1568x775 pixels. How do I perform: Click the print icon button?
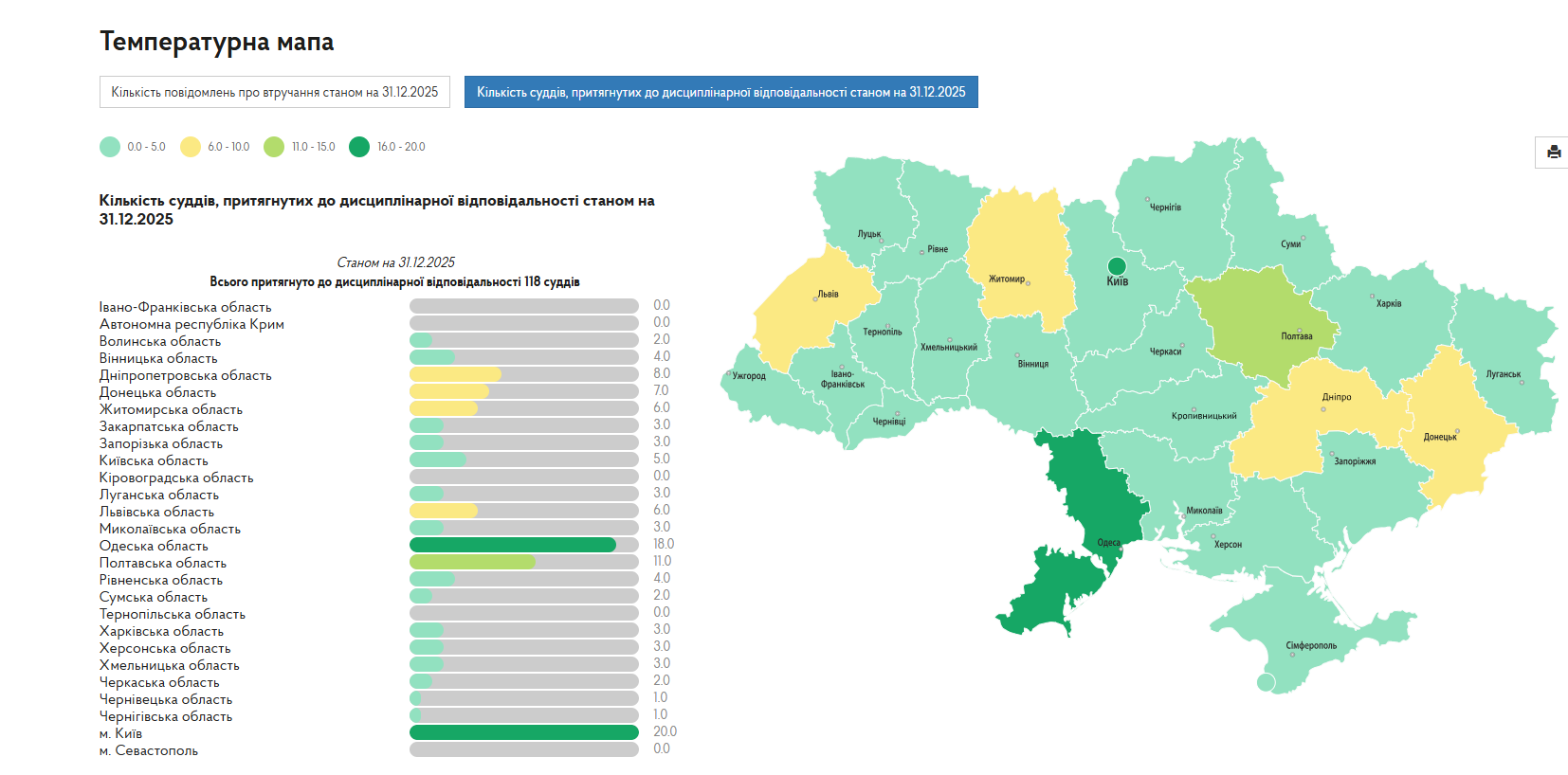tap(1553, 153)
